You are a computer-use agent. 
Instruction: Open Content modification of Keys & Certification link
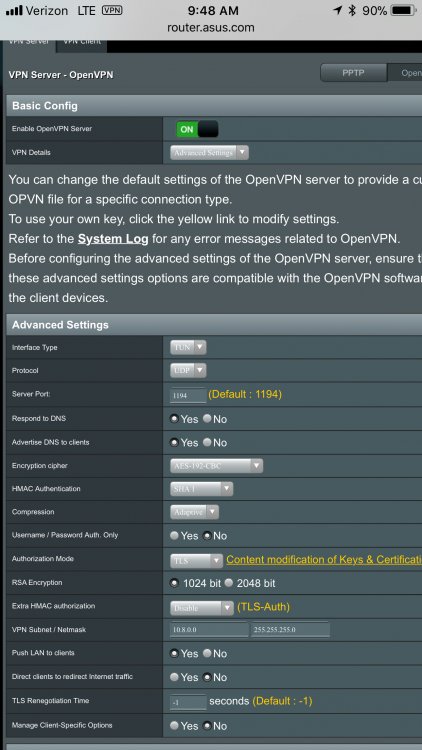coord(324,560)
